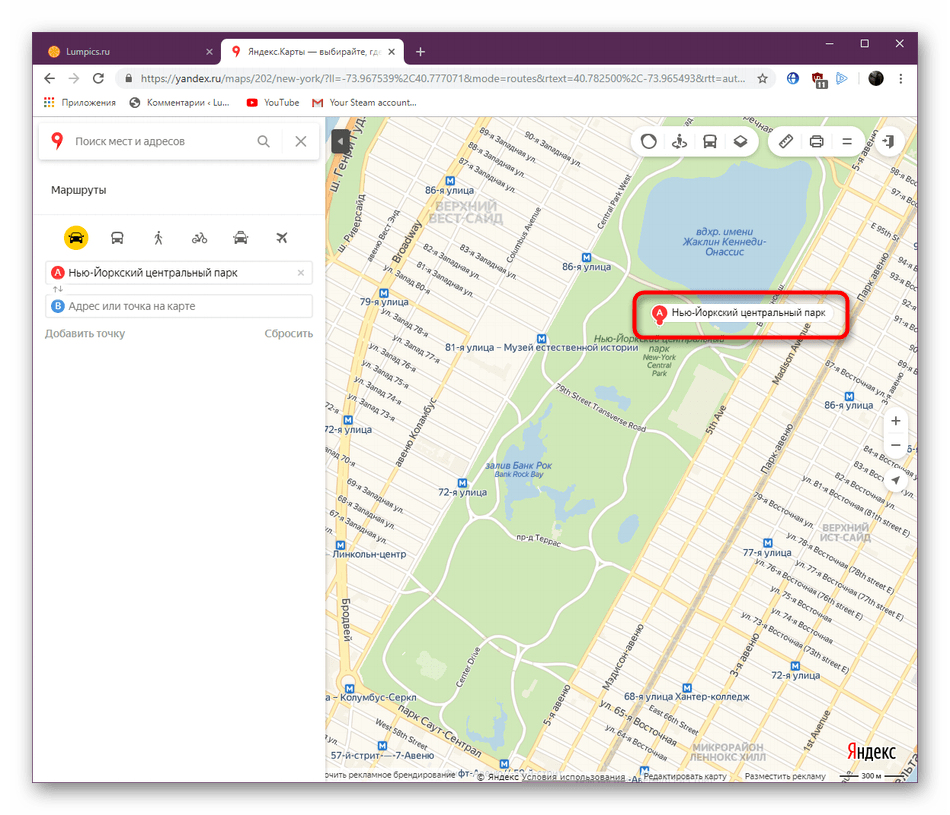Close the routes panel with X
The height and width of the screenshot is (815, 950).
(x=301, y=142)
